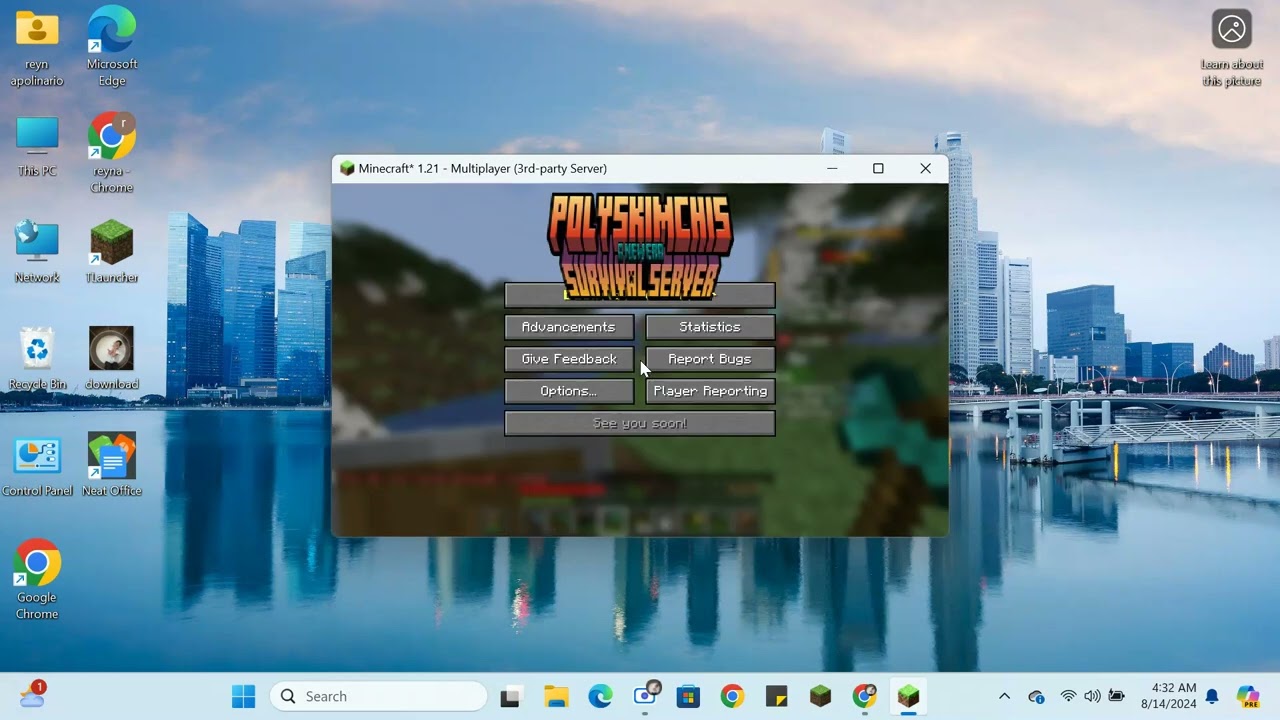Switch to the active Minecraft taskbar icon
Screen dimensions: 1280x720
(x=908, y=697)
